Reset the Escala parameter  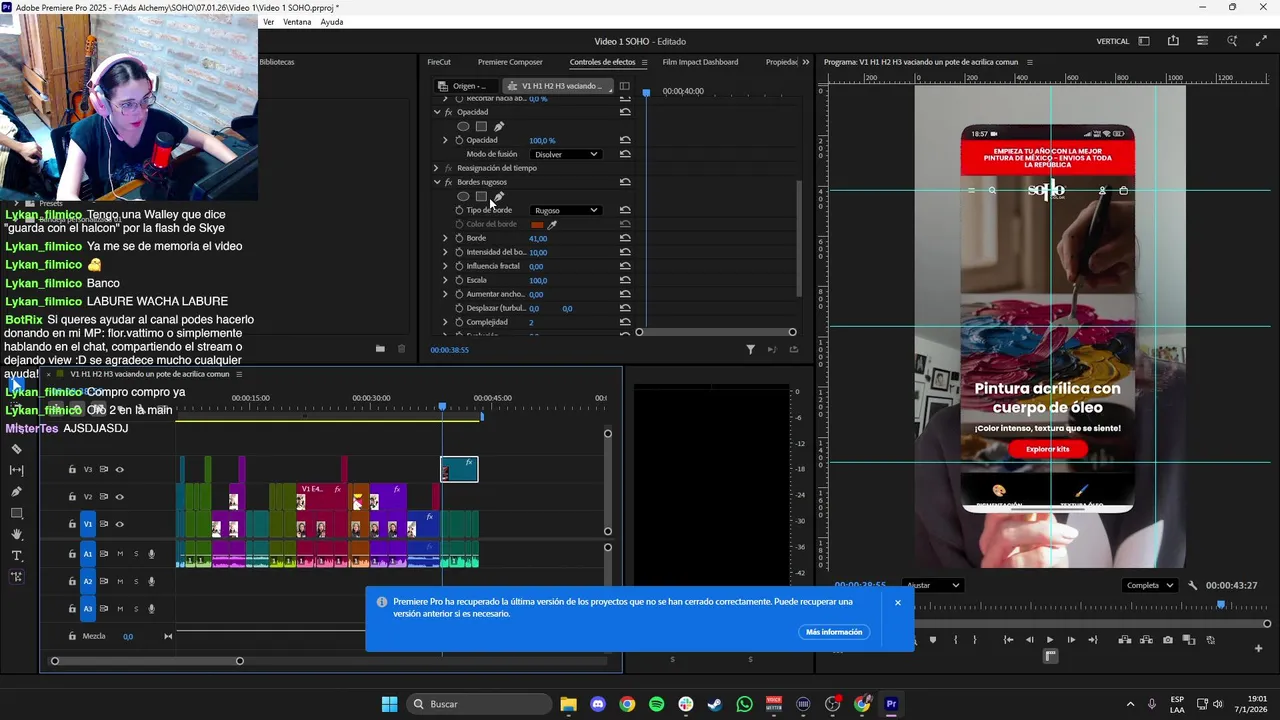pyautogui.click(x=625, y=280)
